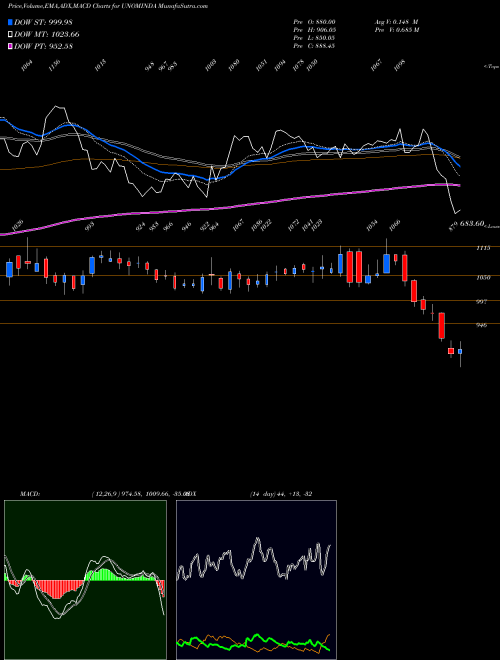Open the ADX indicator panel
This screenshot has height=660, width=500.
point(256,580)
